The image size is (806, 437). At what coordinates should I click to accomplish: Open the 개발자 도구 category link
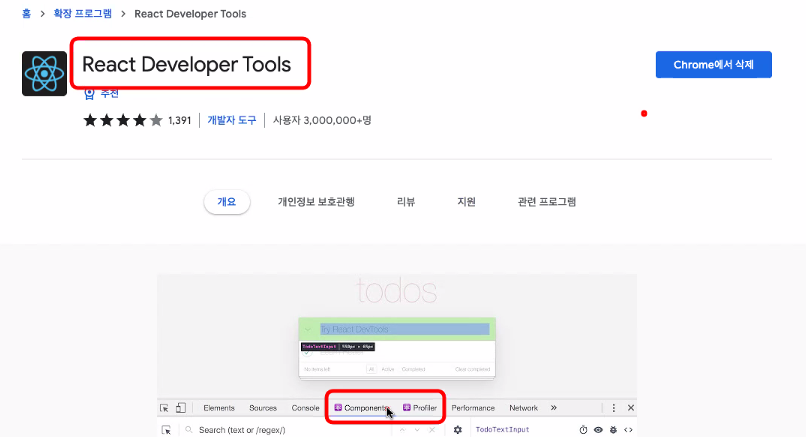pyautogui.click(x=232, y=120)
